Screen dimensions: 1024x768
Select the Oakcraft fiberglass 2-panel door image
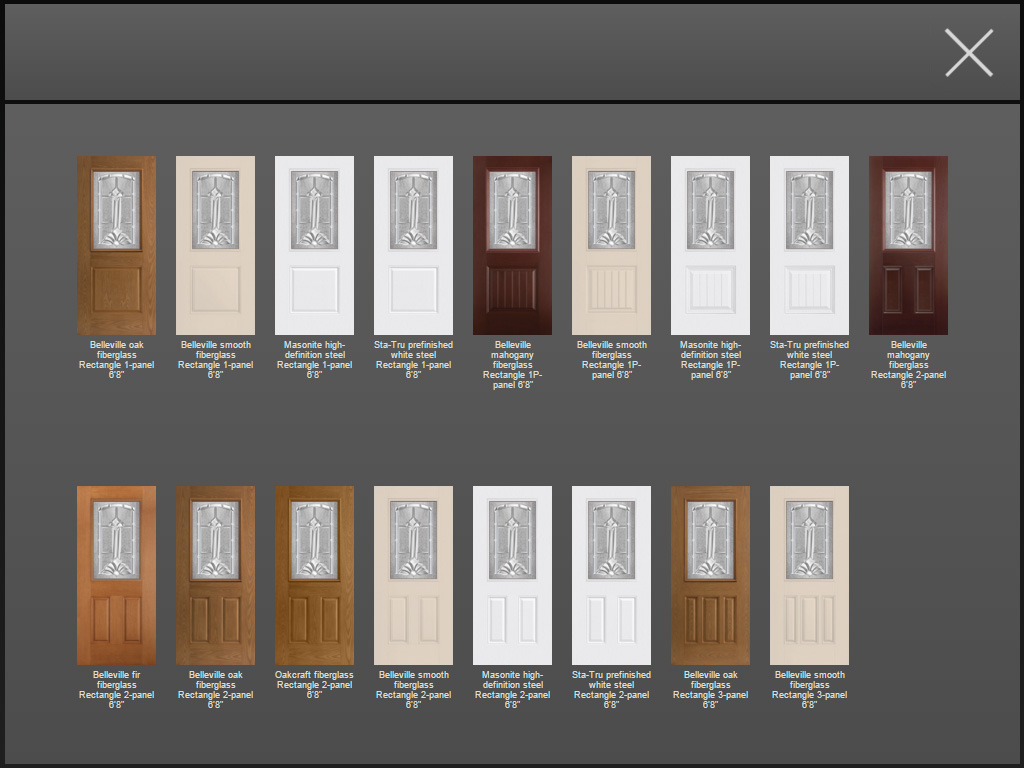click(314, 575)
